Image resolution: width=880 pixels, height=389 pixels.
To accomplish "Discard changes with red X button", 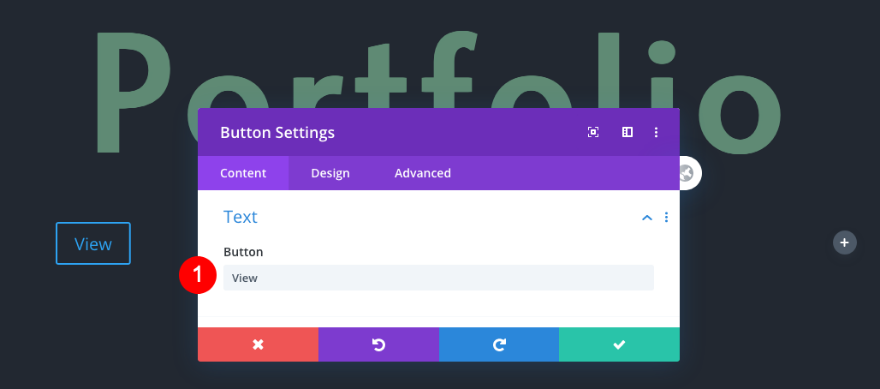I will tap(258, 345).
